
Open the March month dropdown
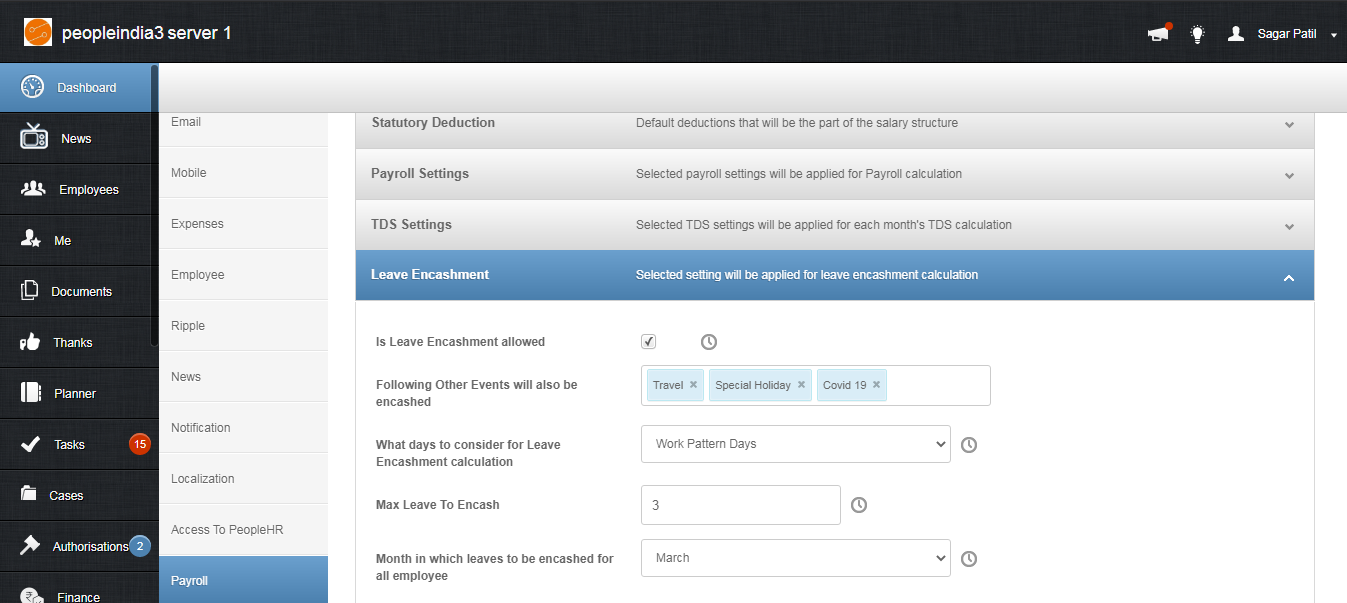(796, 558)
